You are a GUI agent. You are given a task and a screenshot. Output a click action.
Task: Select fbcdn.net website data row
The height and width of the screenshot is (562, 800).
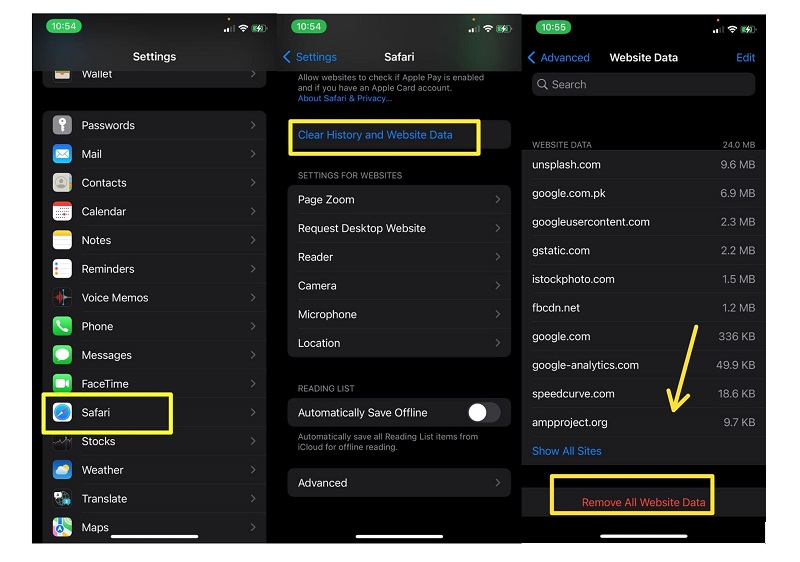click(x=643, y=308)
